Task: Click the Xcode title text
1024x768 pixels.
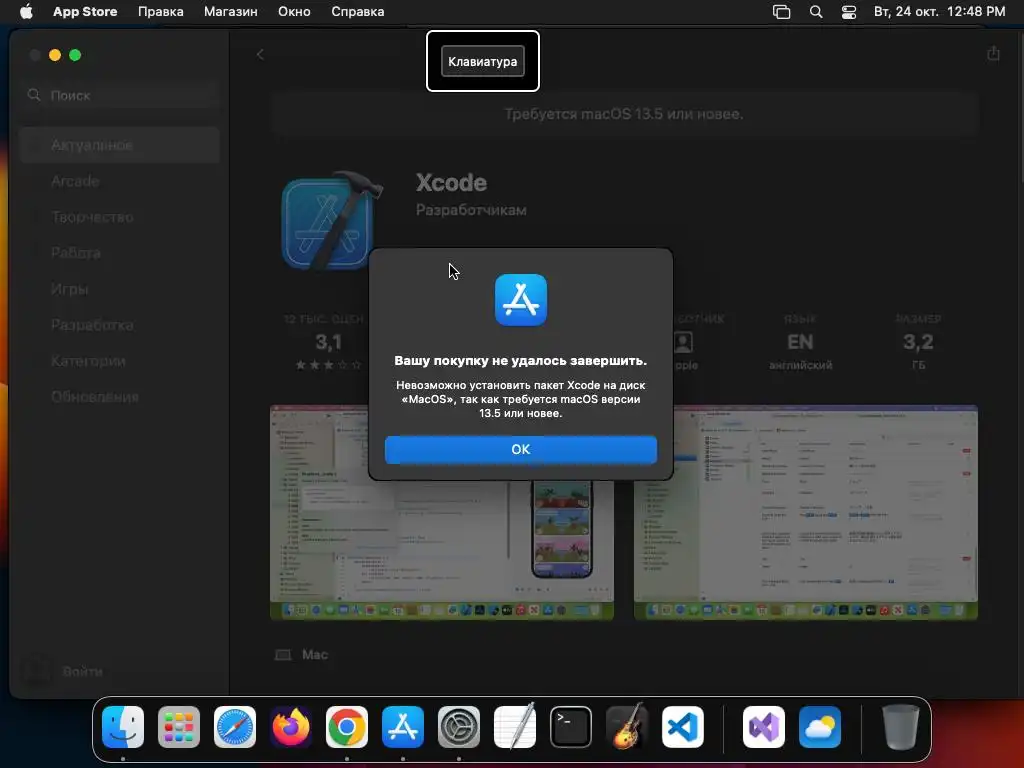Action: (451, 183)
